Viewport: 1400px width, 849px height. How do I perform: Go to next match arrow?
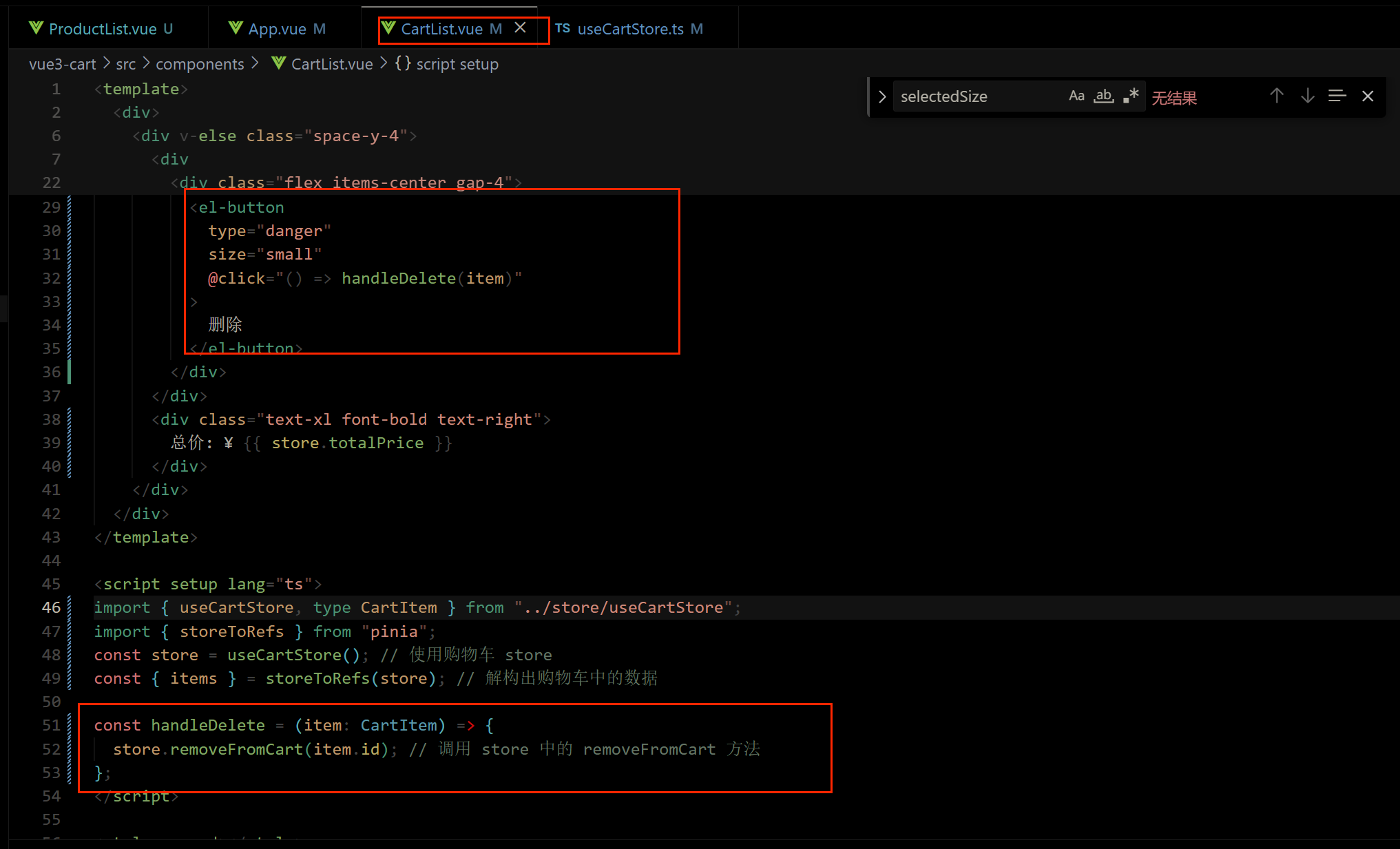pos(1307,96)
